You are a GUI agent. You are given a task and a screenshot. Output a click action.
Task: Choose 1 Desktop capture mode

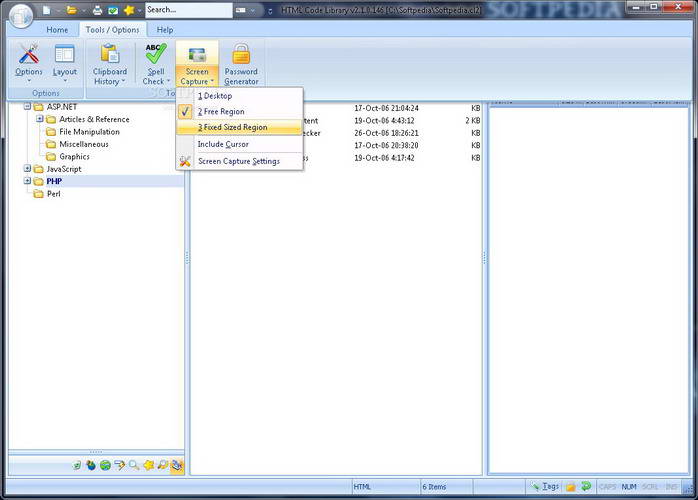pos(239,96)
